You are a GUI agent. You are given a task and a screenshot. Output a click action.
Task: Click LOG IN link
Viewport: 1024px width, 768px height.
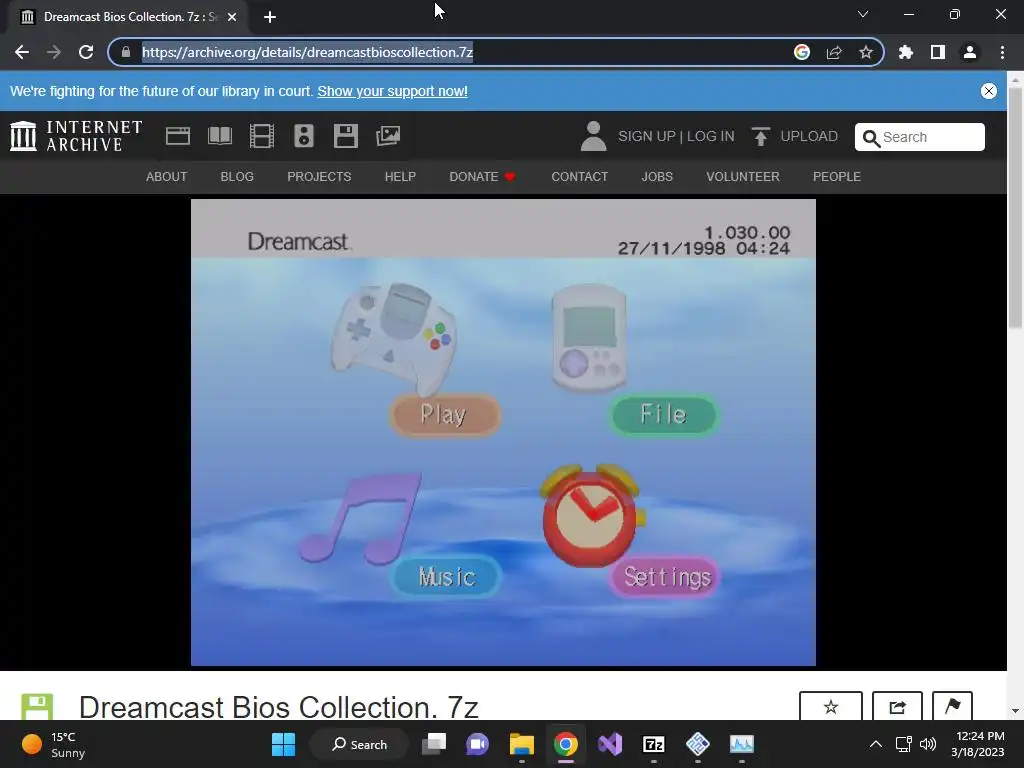pyautogui.click(x=711, y=136)
